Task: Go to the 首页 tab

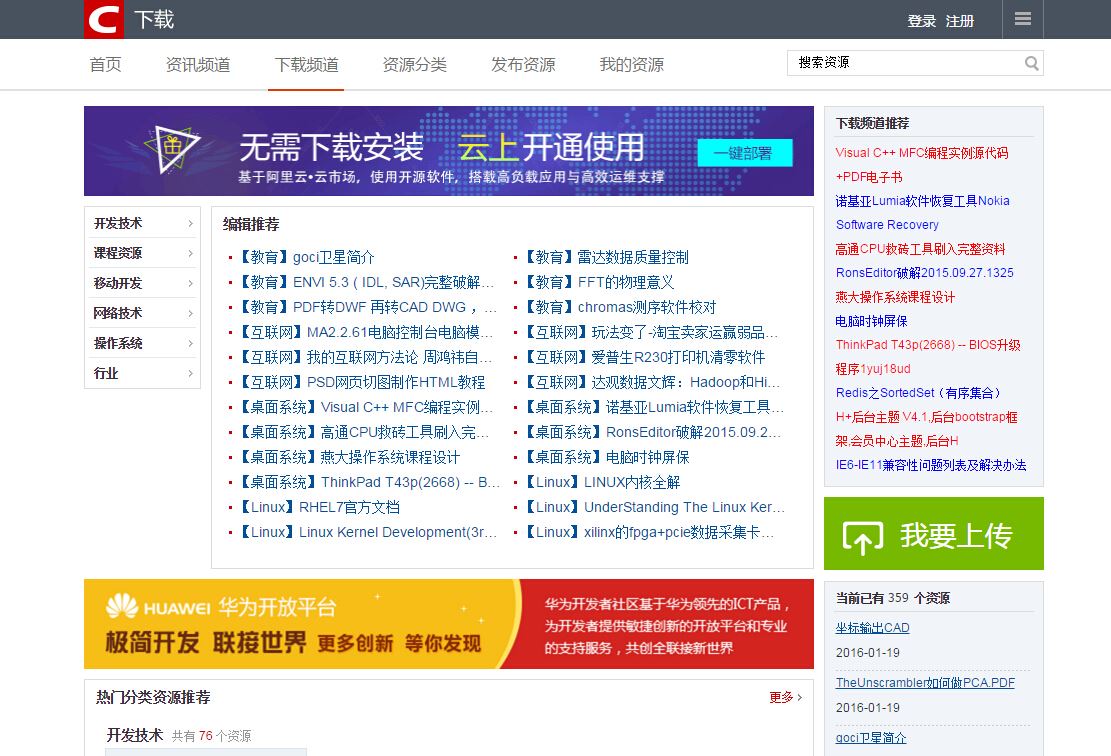Action: (106, 64)
